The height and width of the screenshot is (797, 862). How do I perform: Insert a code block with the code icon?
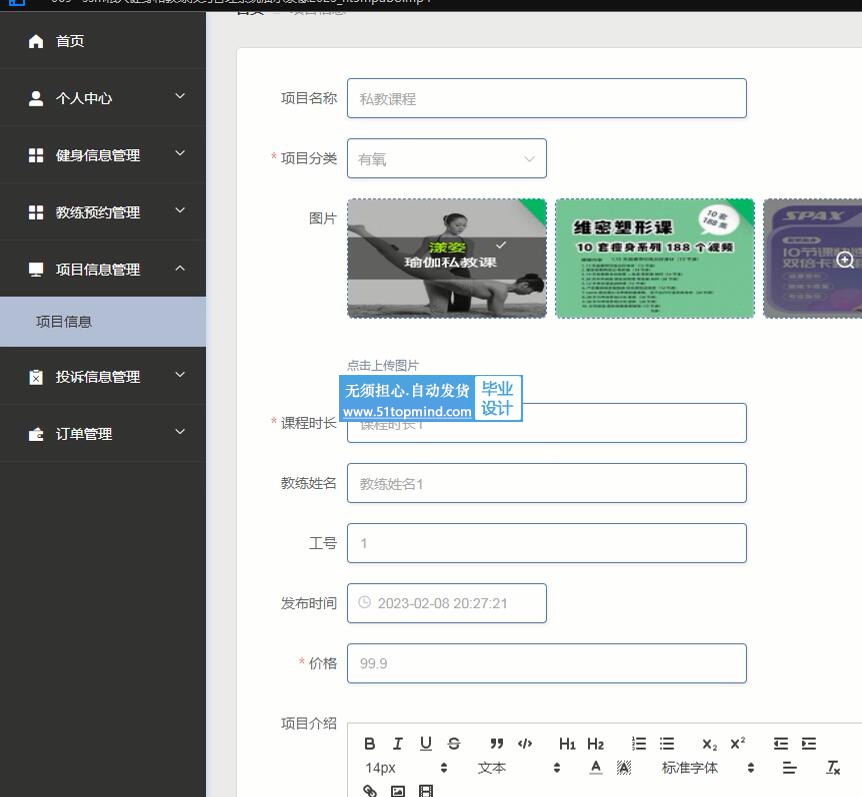coord(525,744)
